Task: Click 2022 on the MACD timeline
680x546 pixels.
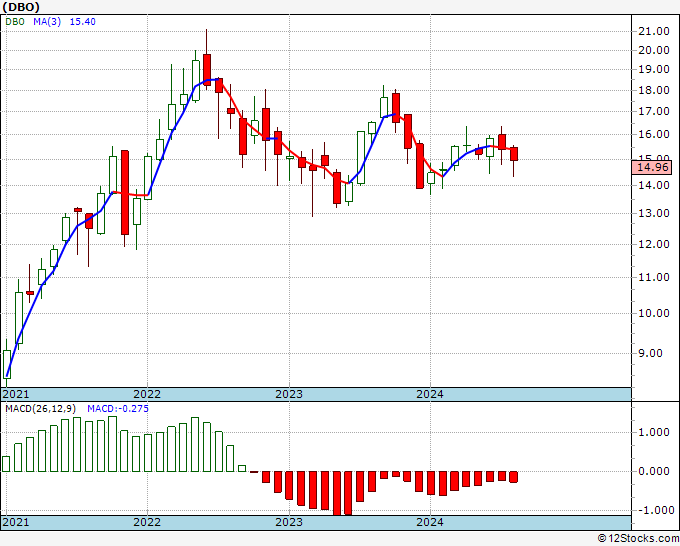Action: (147, 522)
